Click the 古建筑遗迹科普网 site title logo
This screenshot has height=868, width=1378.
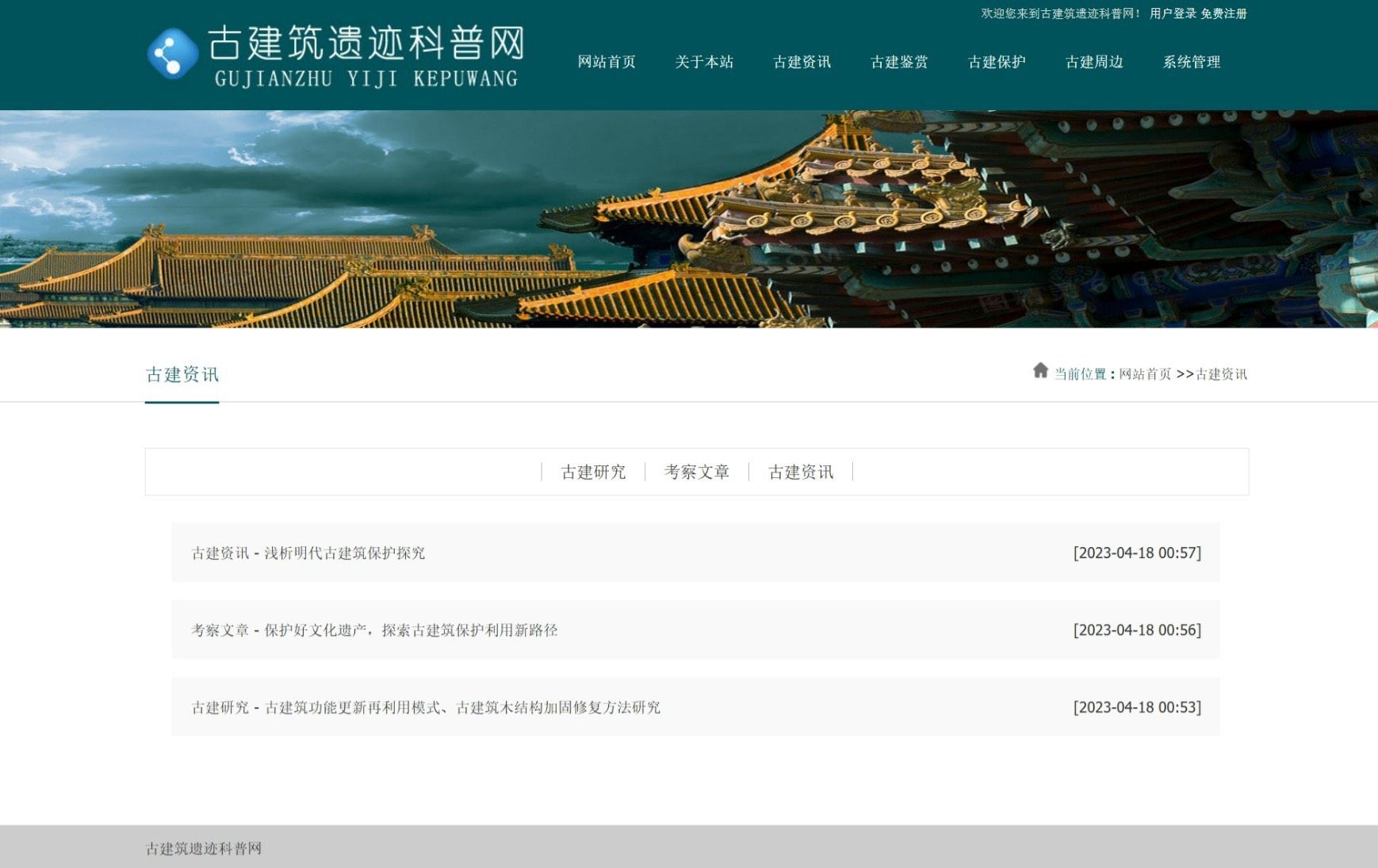click(x=366, y=55)
